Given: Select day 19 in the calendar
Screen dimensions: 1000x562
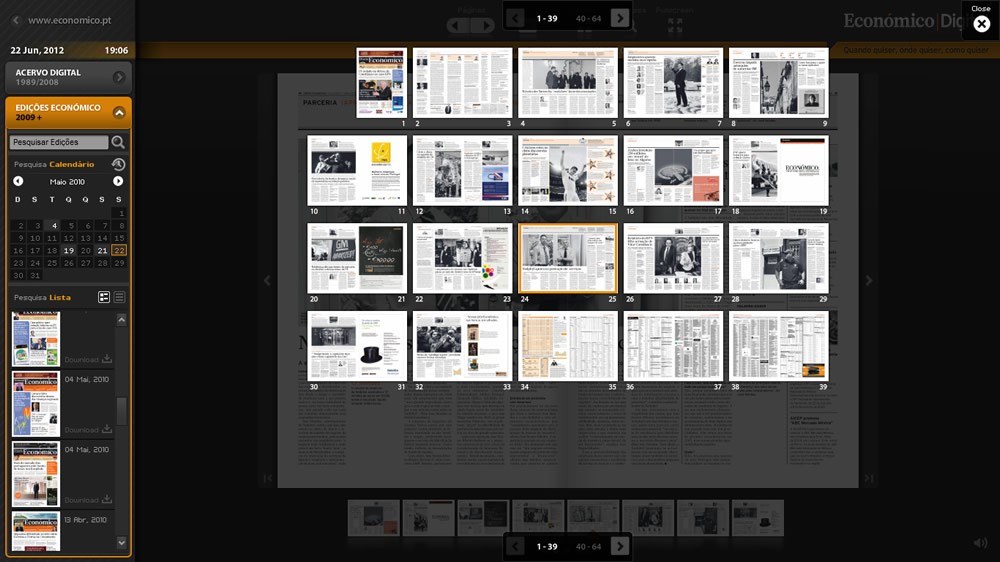Looking at the screenshot, I should [68, 251].
